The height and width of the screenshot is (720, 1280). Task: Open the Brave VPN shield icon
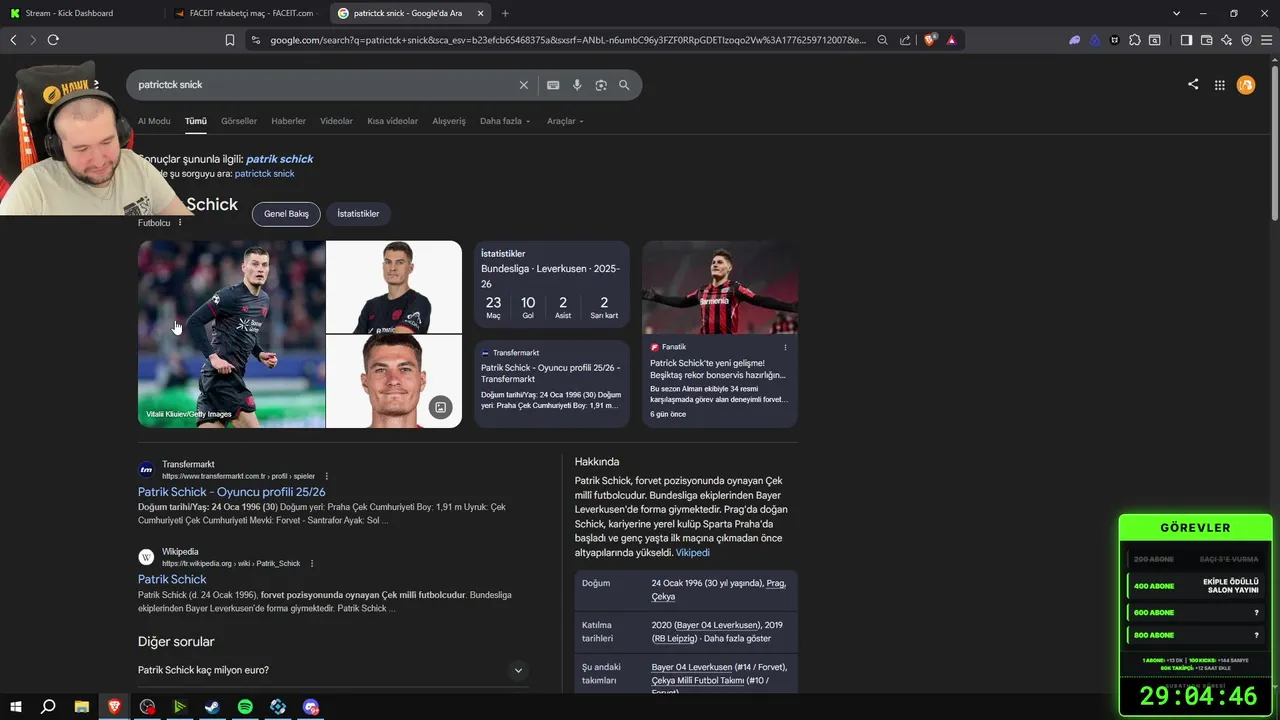[x=1246, y=40]
